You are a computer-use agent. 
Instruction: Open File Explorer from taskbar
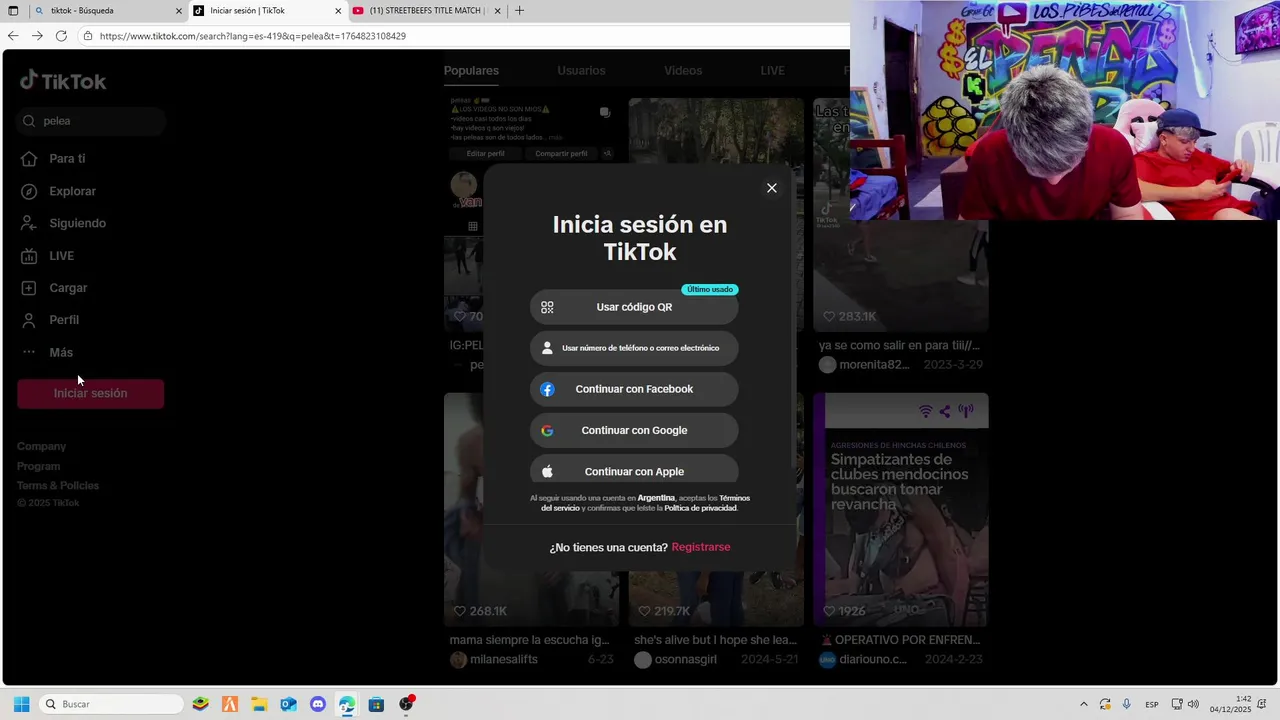click(259, 704)
